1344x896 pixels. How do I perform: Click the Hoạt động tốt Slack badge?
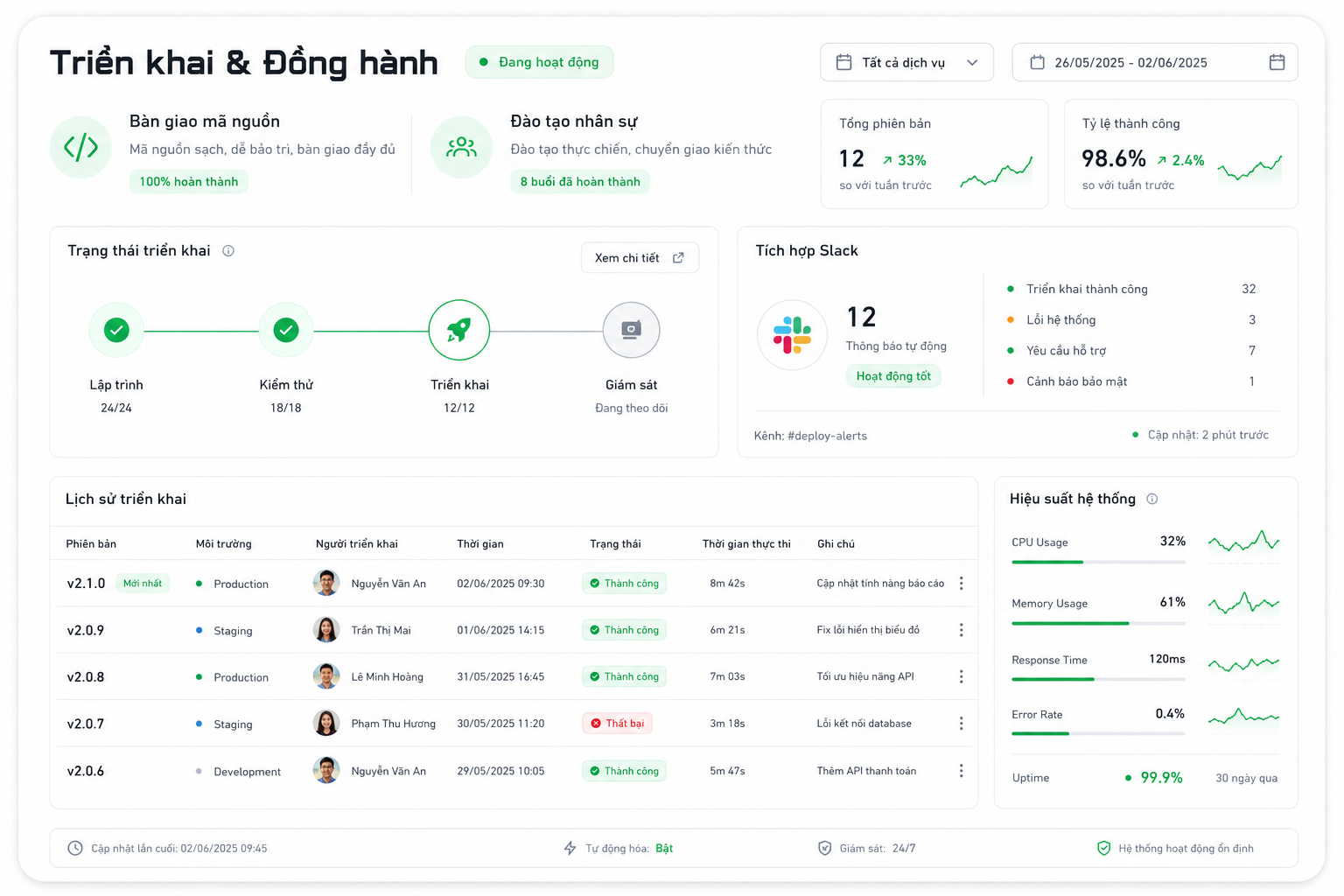[893, 376]
